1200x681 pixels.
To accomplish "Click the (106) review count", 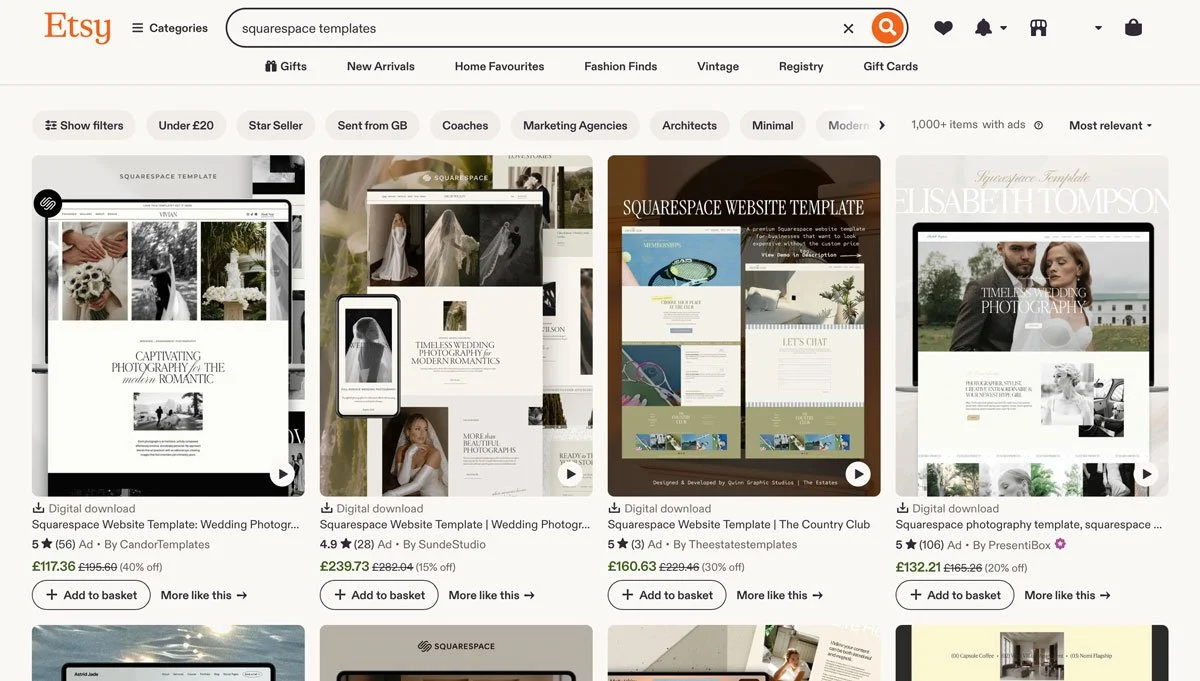I will pyautogui.click(x=929, y=545).
